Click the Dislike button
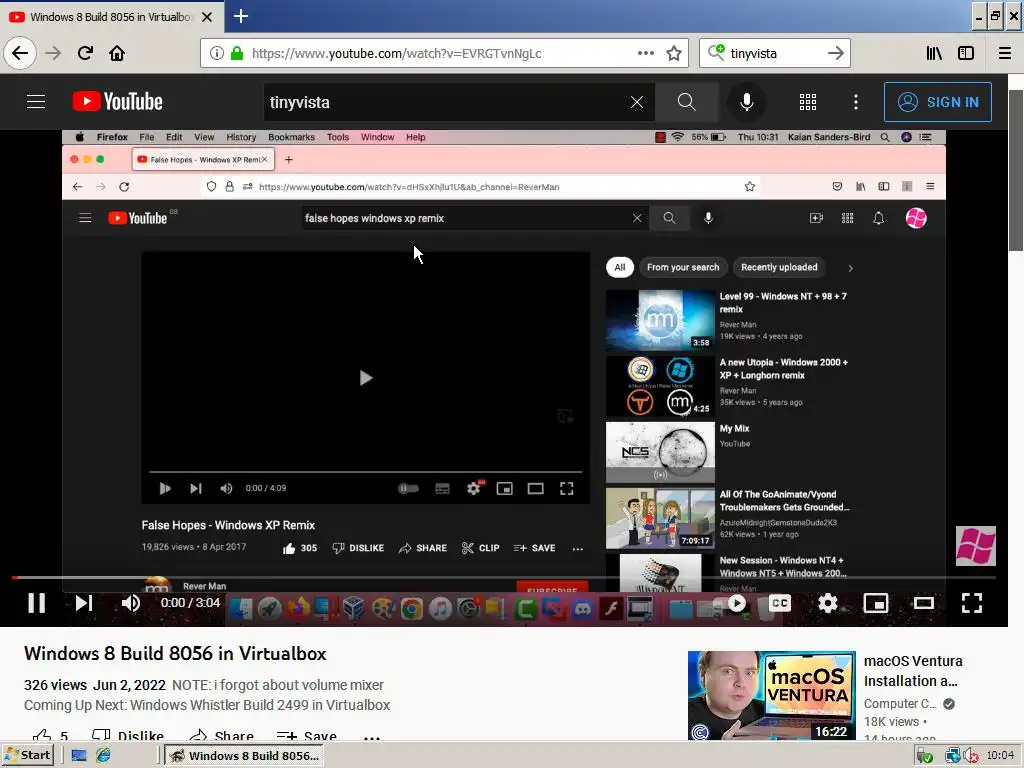1024x768 pixels. point(128,735)
